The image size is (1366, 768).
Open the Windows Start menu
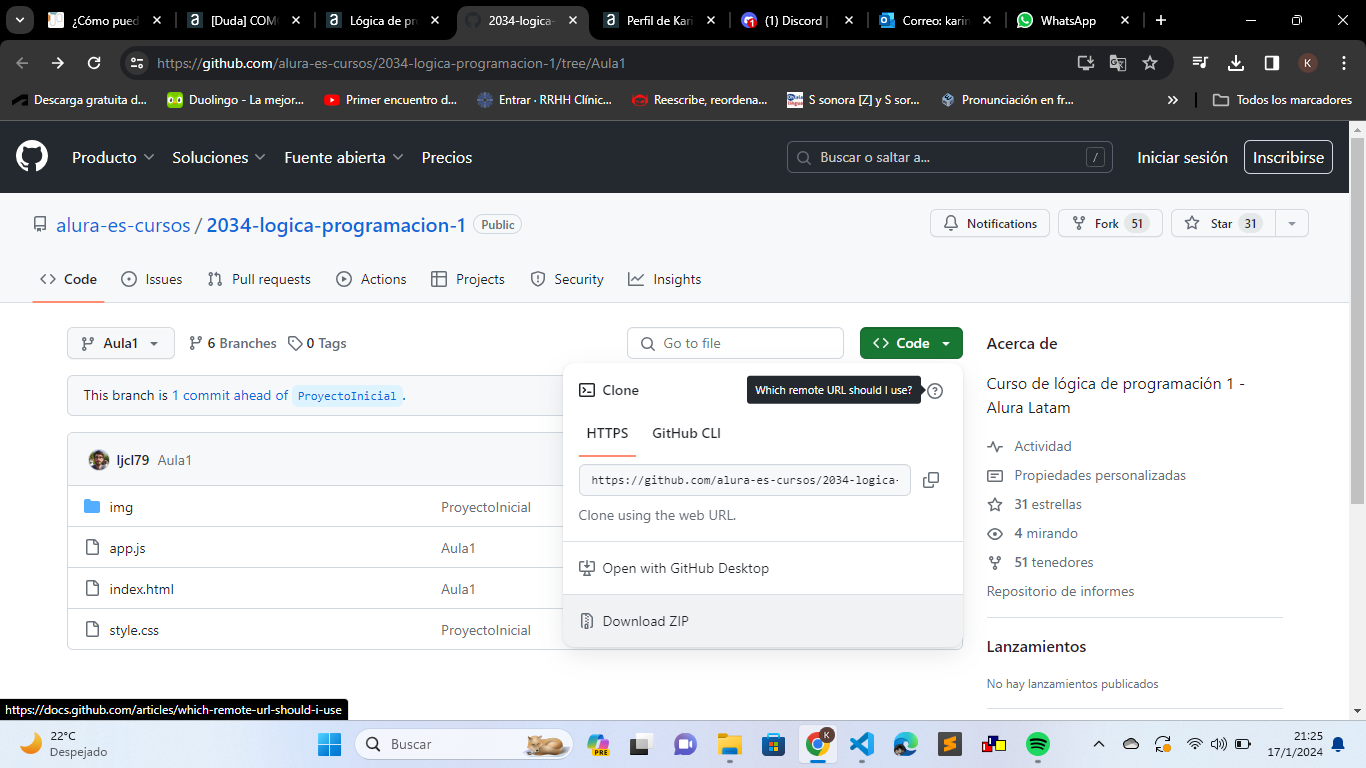[x=329, y=744]
